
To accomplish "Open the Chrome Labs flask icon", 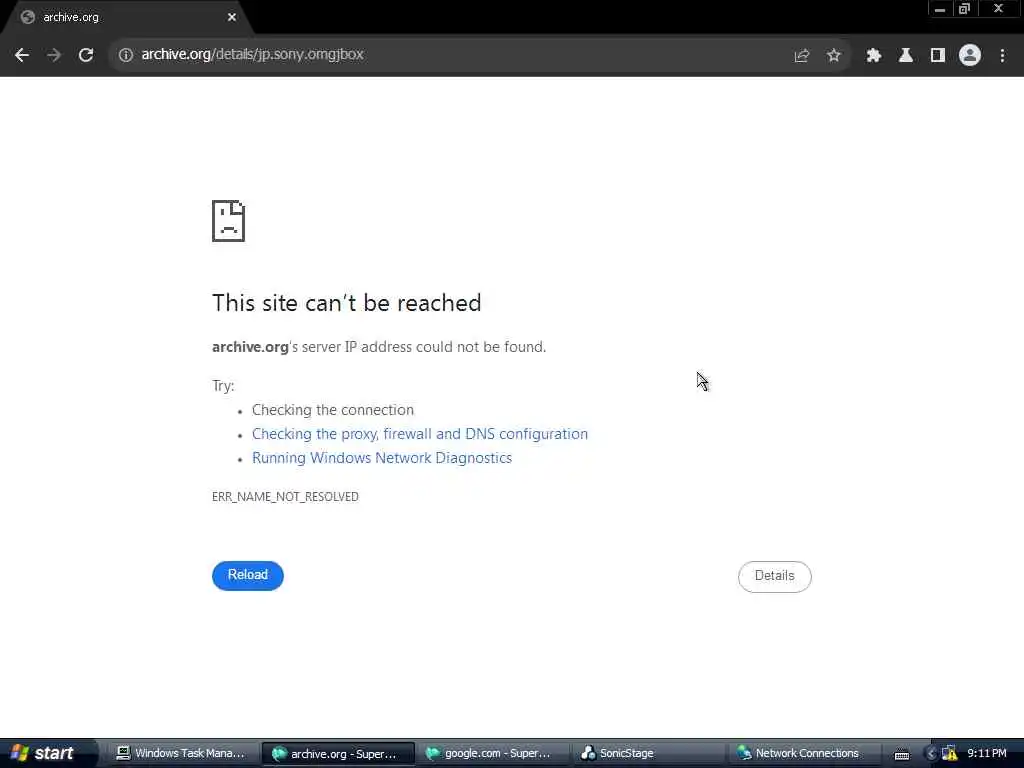I will tap(906, 56).
